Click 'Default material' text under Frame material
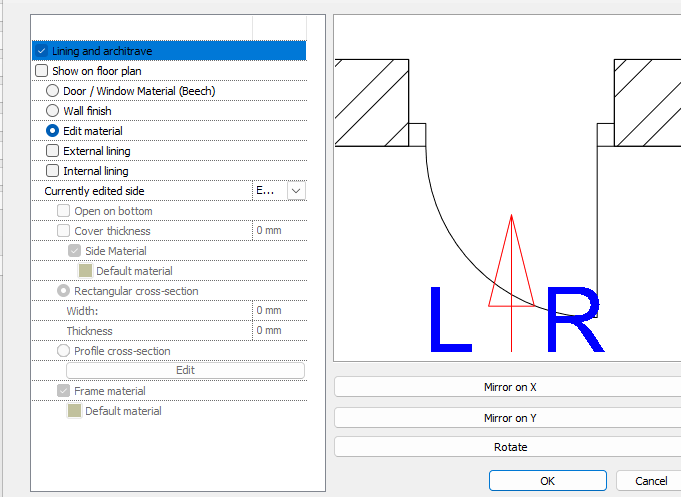Viewport: 681px width, 497px height. (x=123, y=411)
